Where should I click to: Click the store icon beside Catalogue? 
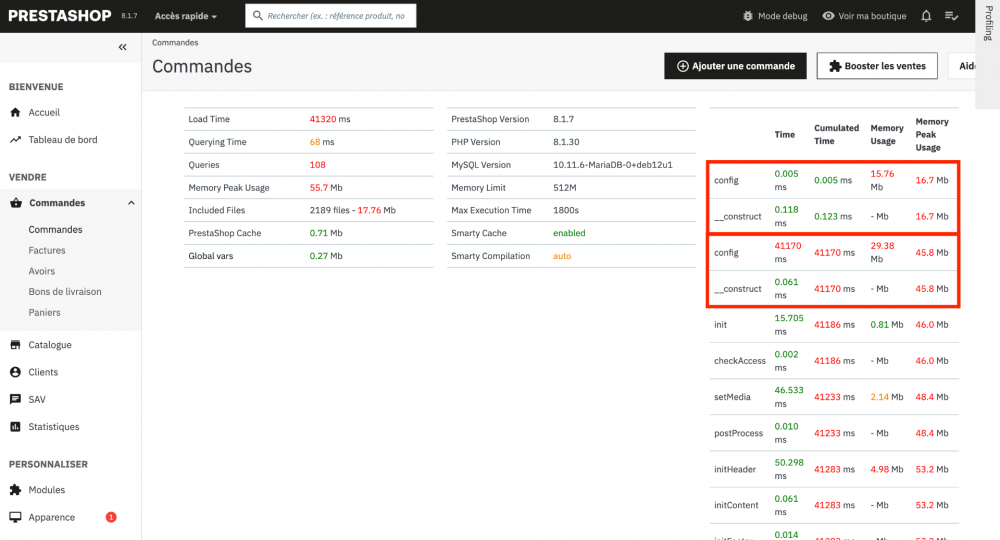(15, 345)
